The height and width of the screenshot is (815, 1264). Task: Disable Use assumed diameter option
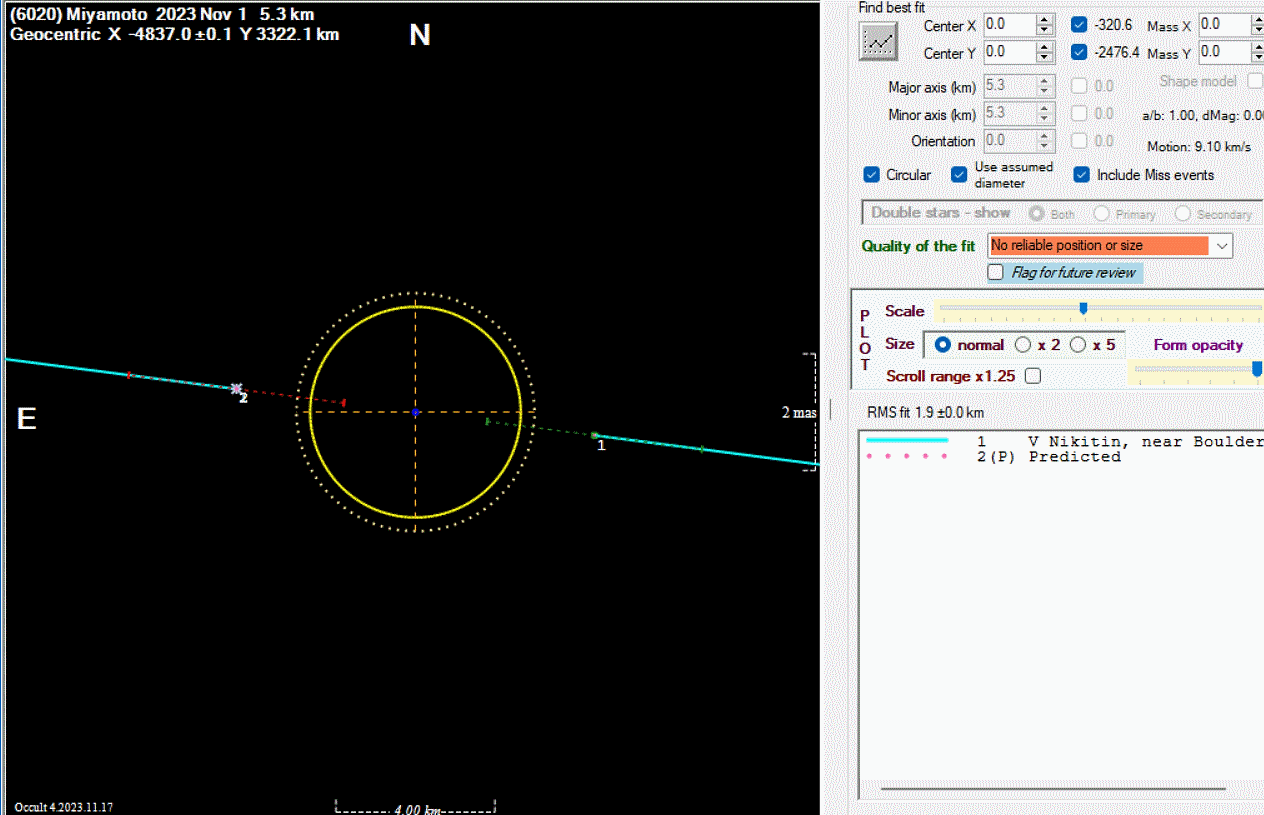pos(959,175)
